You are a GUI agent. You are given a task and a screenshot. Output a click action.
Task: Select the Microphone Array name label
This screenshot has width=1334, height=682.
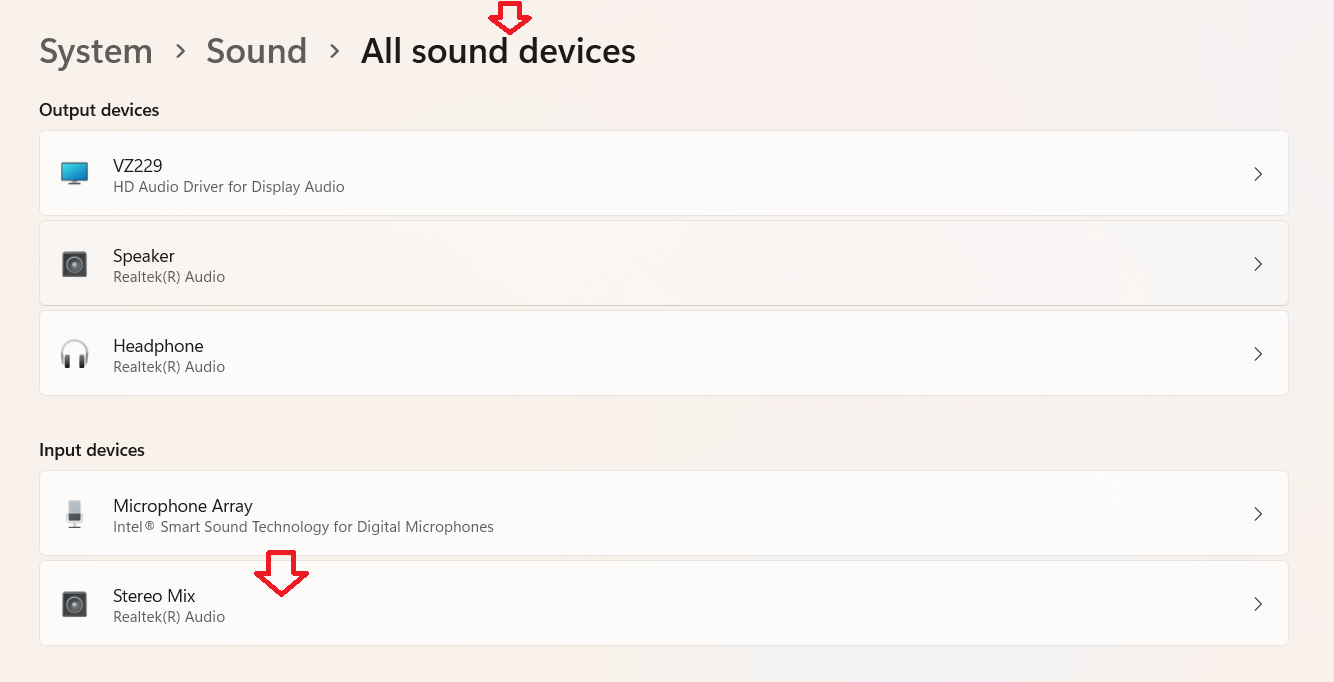click(183, 506)
